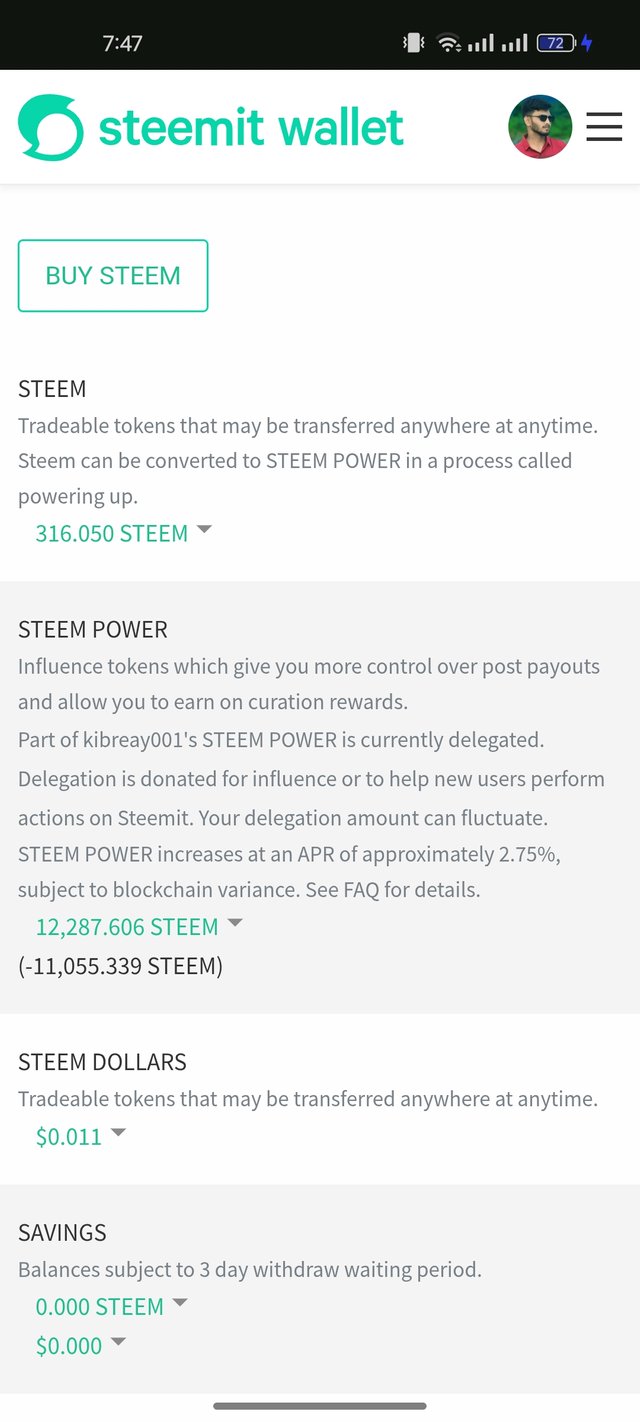
Task: Tap the bottom navigation gesture bar
Action: [320, 1406]
